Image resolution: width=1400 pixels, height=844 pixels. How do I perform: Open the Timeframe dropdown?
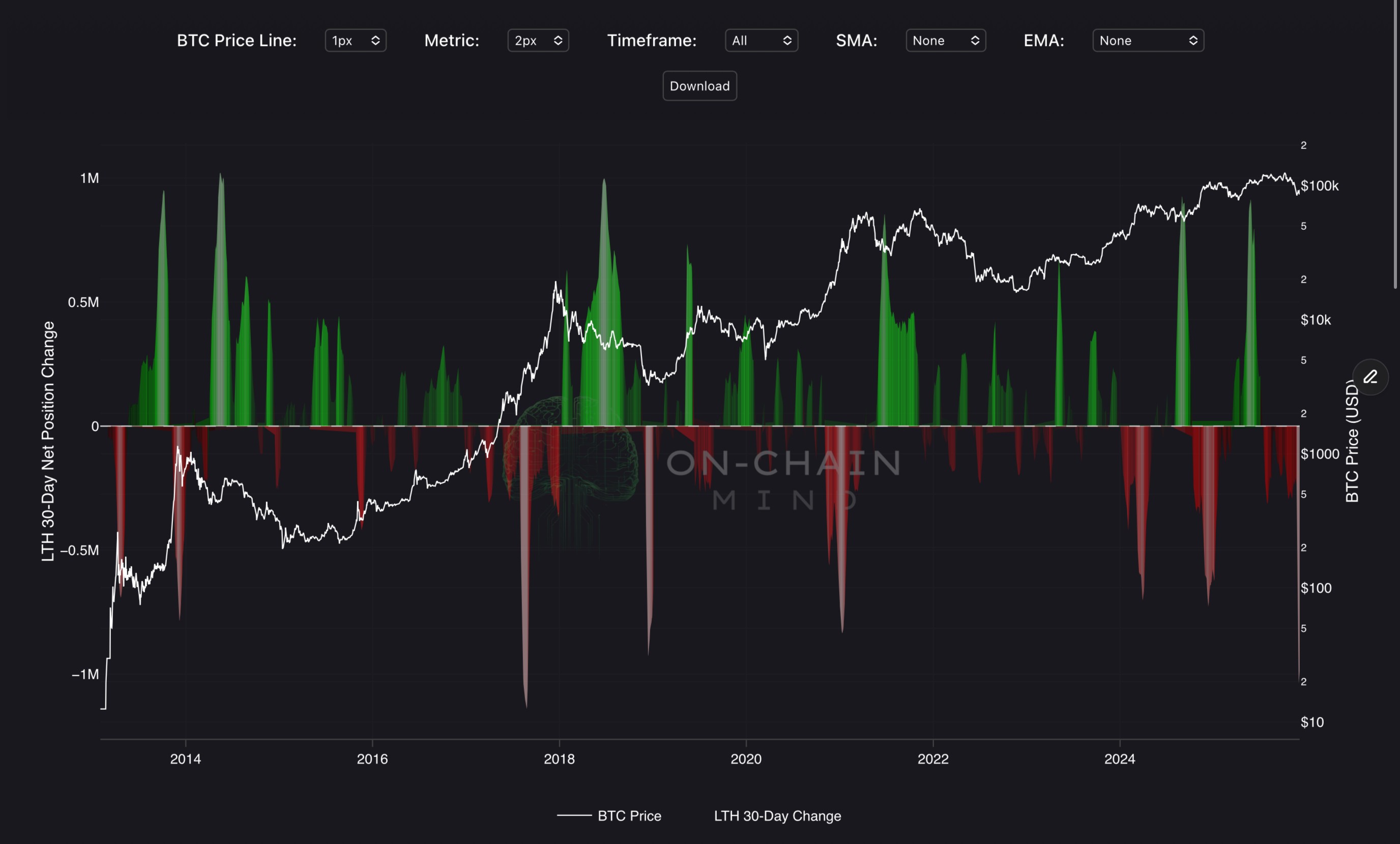coord(762,40)
